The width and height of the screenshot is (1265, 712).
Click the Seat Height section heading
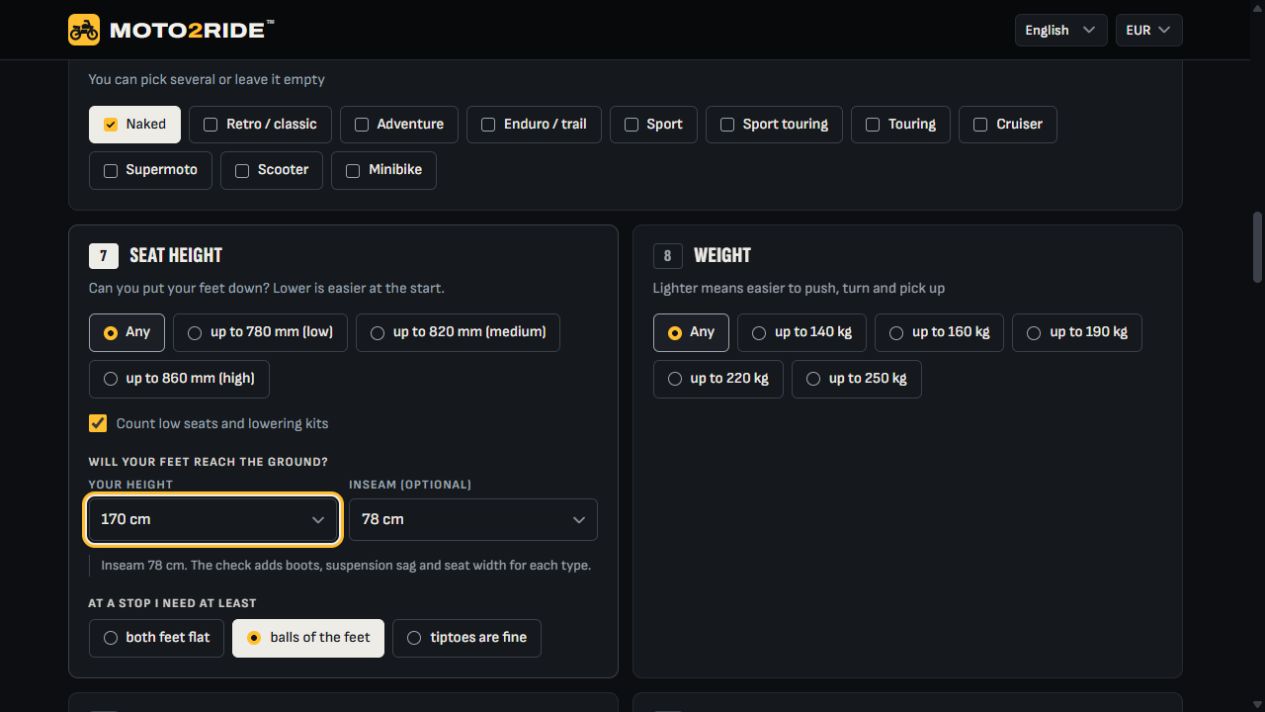[176, 255]
